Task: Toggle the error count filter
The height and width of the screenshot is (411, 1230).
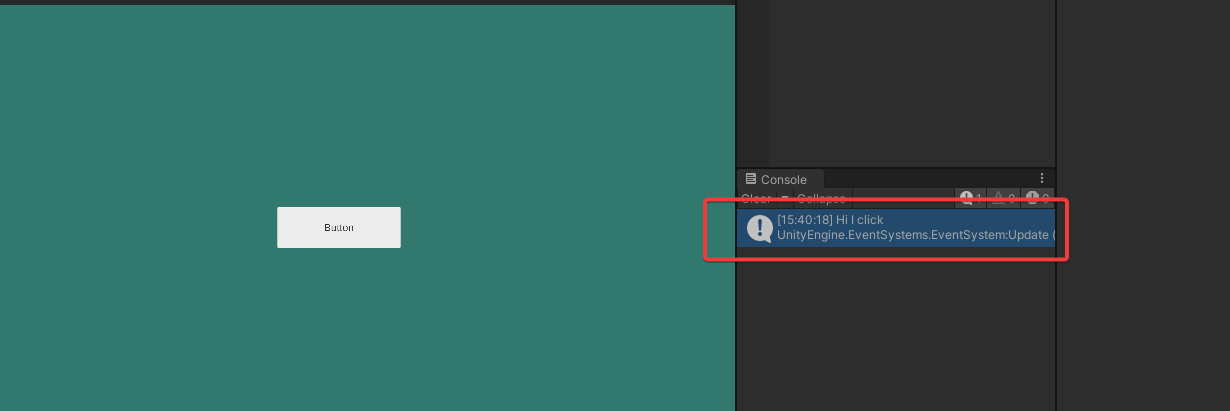Action: click(1037, 198)
